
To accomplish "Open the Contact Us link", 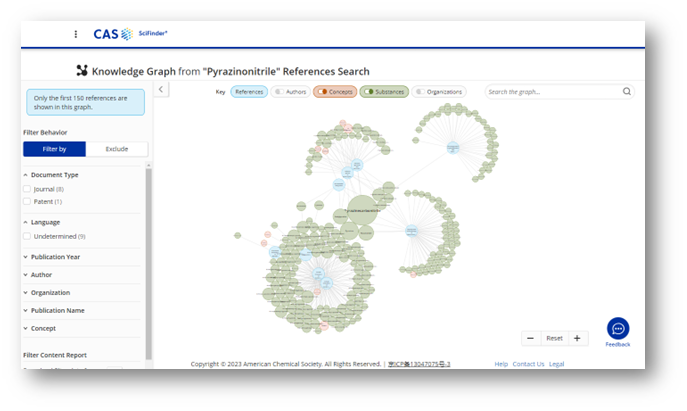I will click(528, 364).
